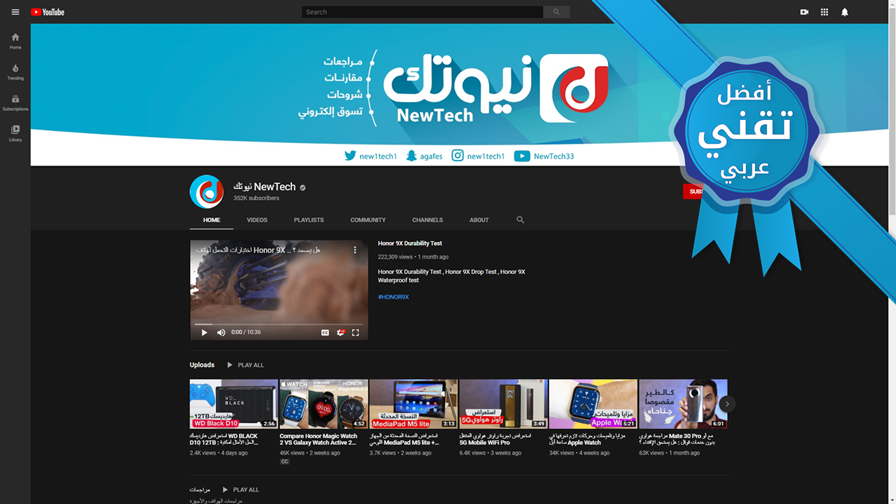Toggle closed captions on featured video
The height and width of the screenshot is (504, 896).
pos(325,333)
